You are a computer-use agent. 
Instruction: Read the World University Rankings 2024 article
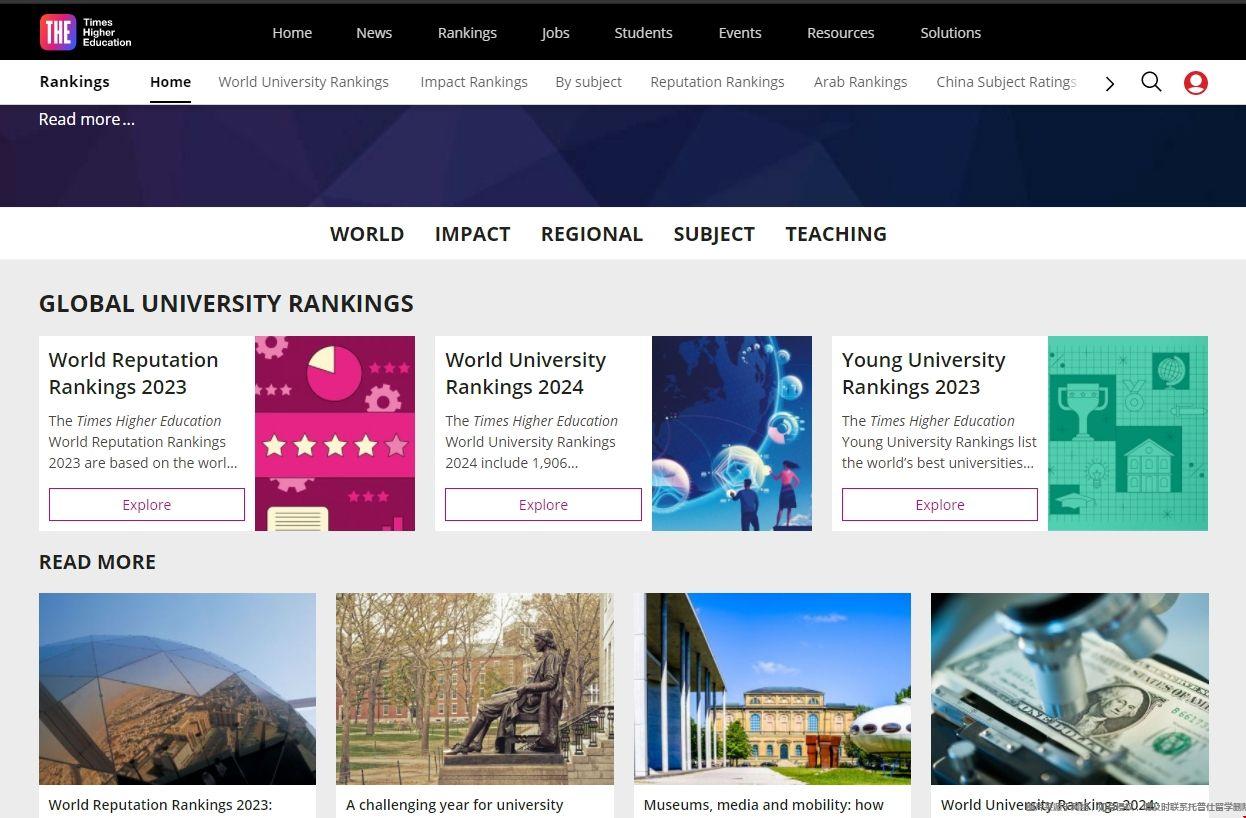(x=1048, y=805)
